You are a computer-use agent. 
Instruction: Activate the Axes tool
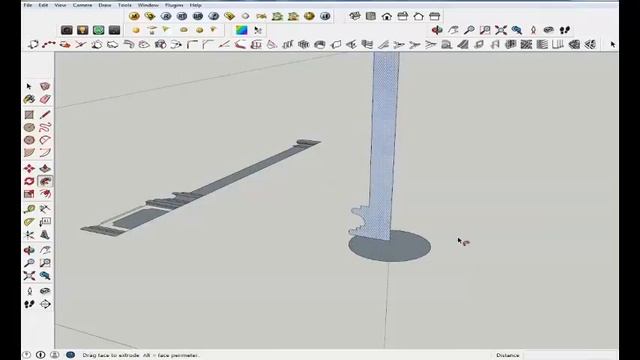29,235
